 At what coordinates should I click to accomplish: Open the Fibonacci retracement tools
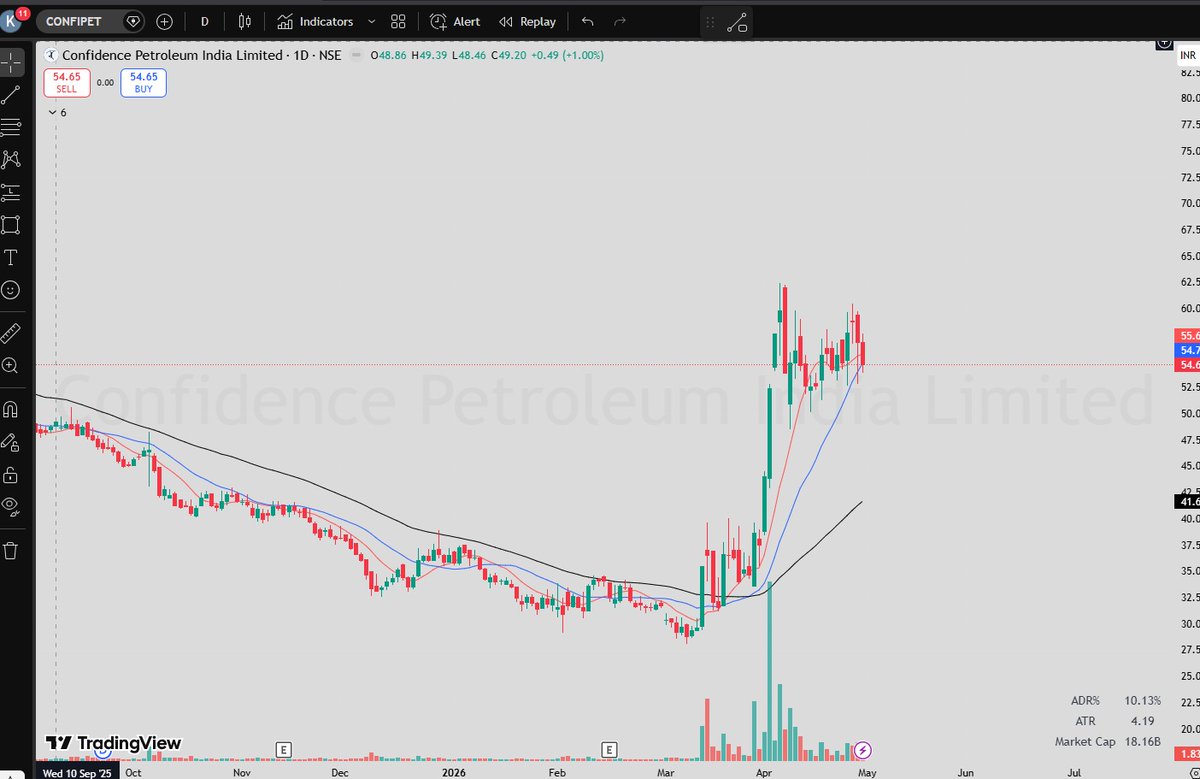click(11, 127)
